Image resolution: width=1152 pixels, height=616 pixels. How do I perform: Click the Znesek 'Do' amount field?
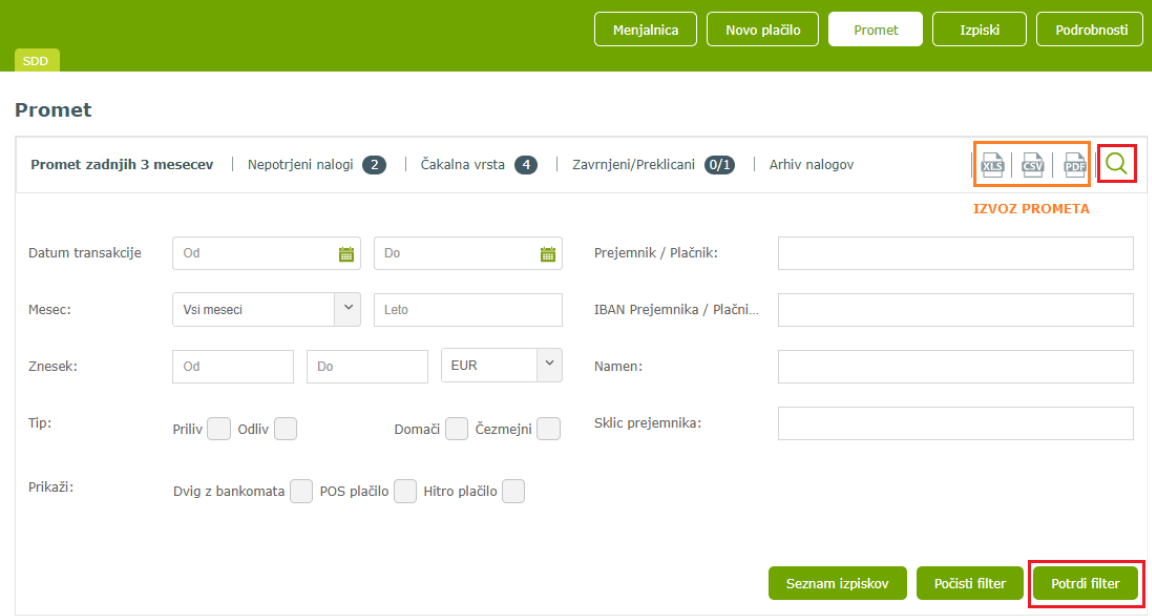(367, 366)
